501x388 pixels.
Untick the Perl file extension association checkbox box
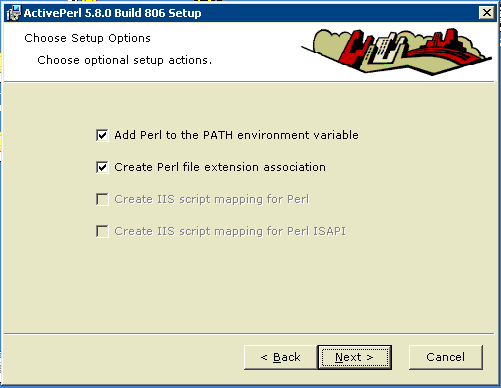pos(102,167)
